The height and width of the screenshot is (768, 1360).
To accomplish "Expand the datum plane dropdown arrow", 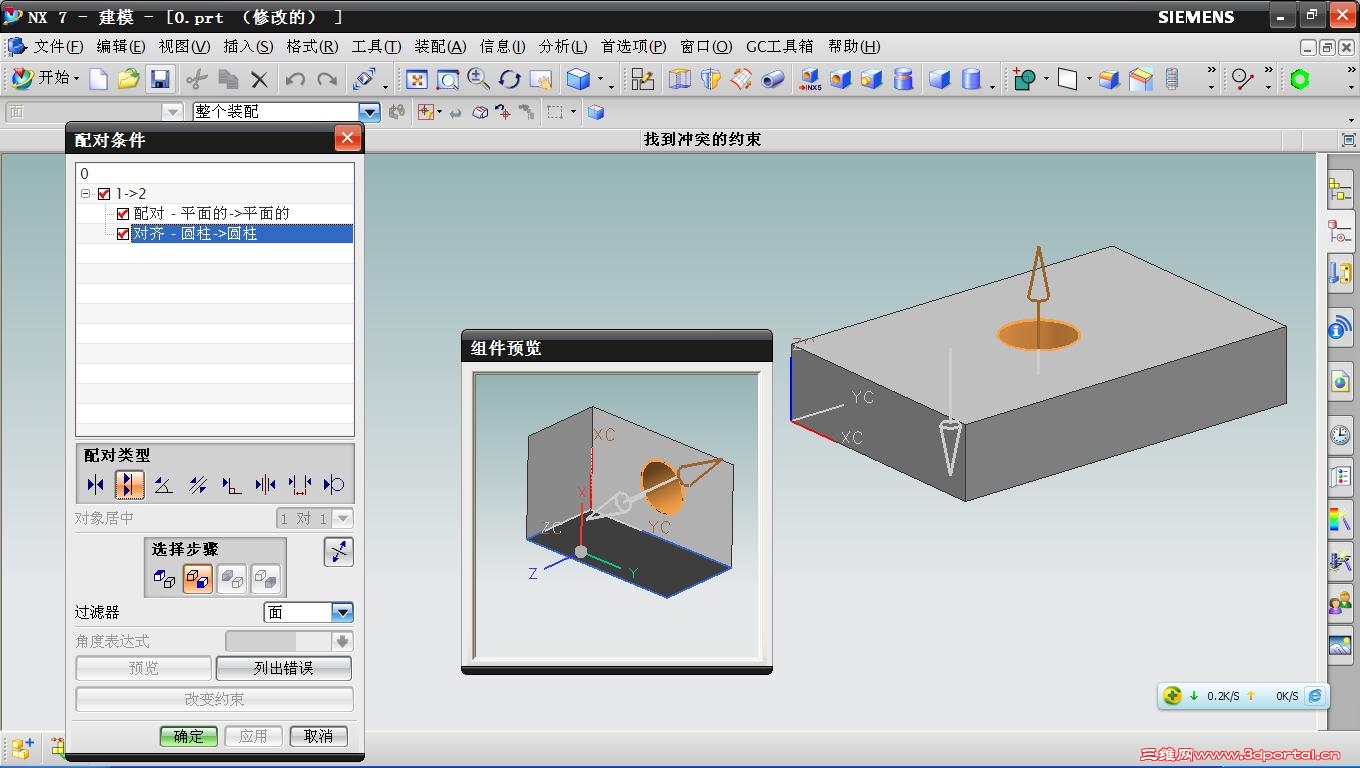I will (x=1088, y=80).
